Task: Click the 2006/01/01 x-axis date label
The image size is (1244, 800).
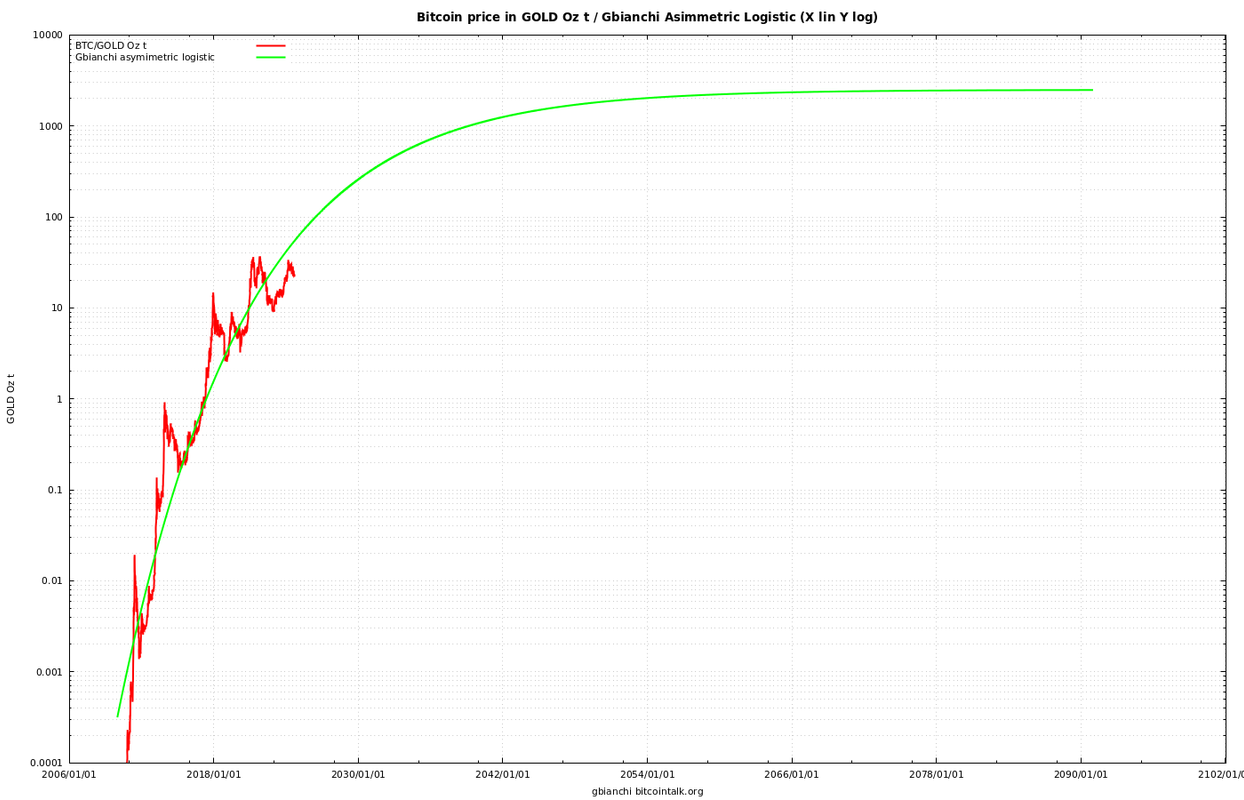Action: click(69, 775)
